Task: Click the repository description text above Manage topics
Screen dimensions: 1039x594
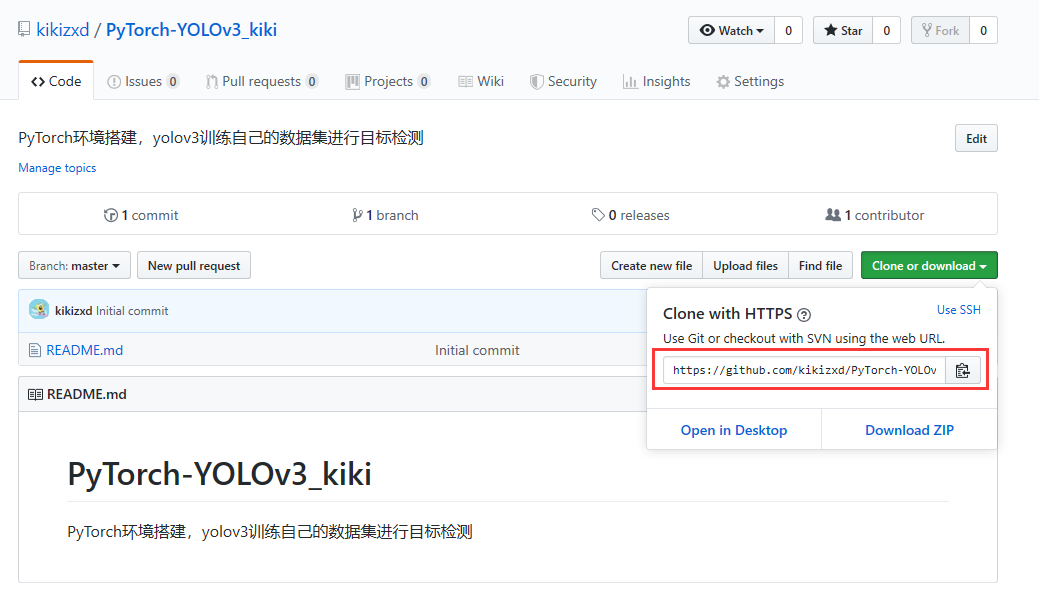Action: [221, 138]
